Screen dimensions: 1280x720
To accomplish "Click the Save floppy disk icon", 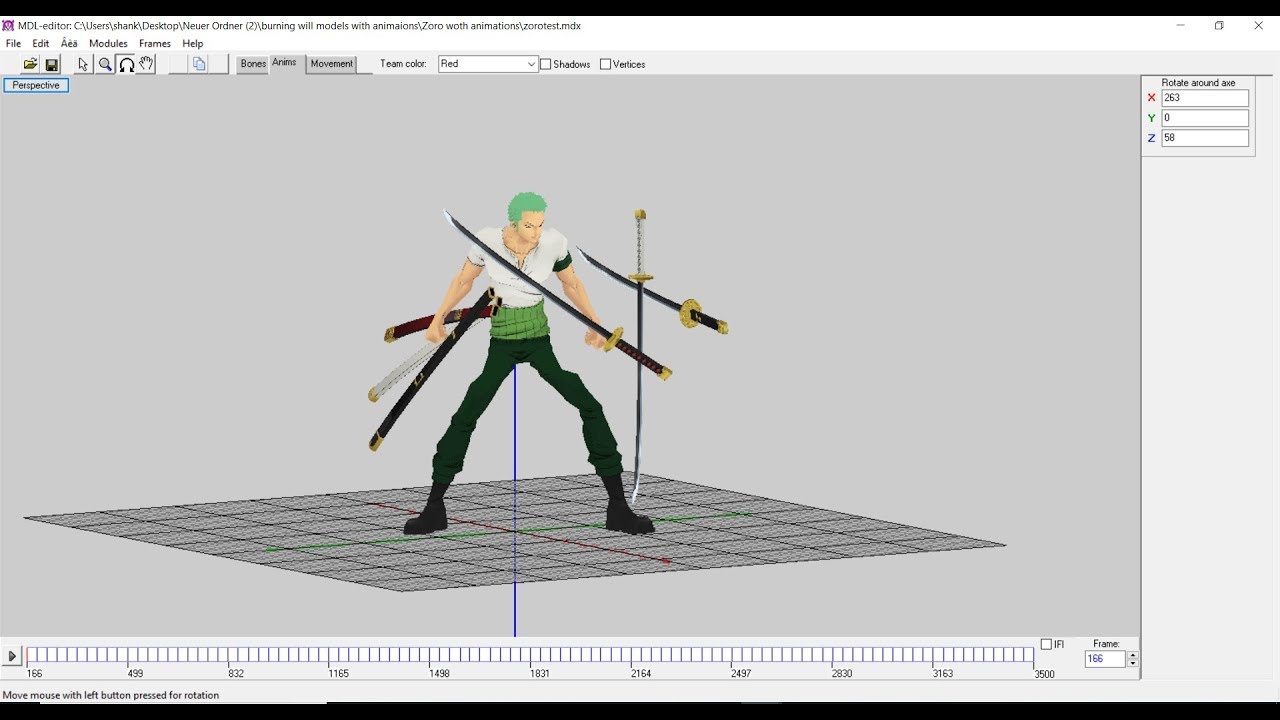I will 52,64.
